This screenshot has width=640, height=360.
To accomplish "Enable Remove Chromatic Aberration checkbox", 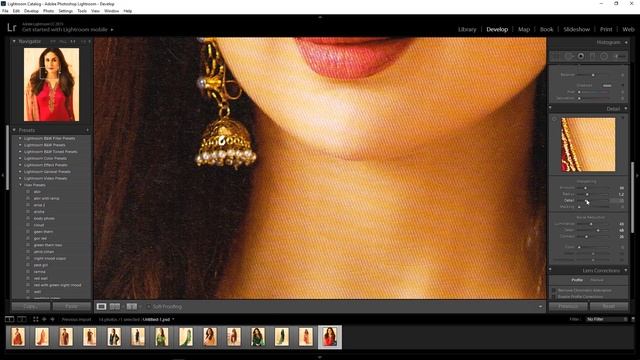I will (554, 290).
